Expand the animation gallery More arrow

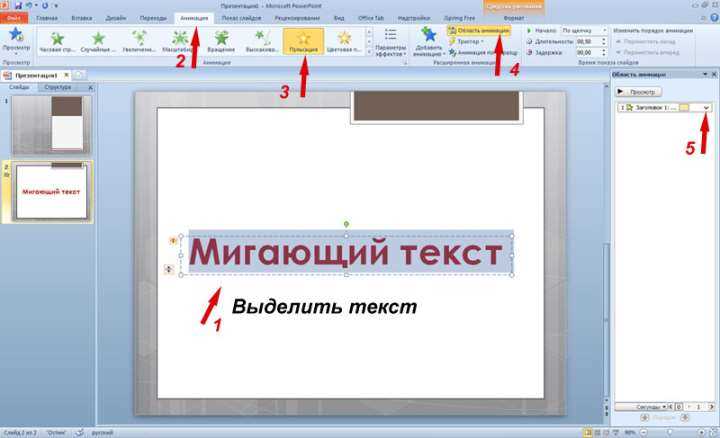click(x=368, y=51)
